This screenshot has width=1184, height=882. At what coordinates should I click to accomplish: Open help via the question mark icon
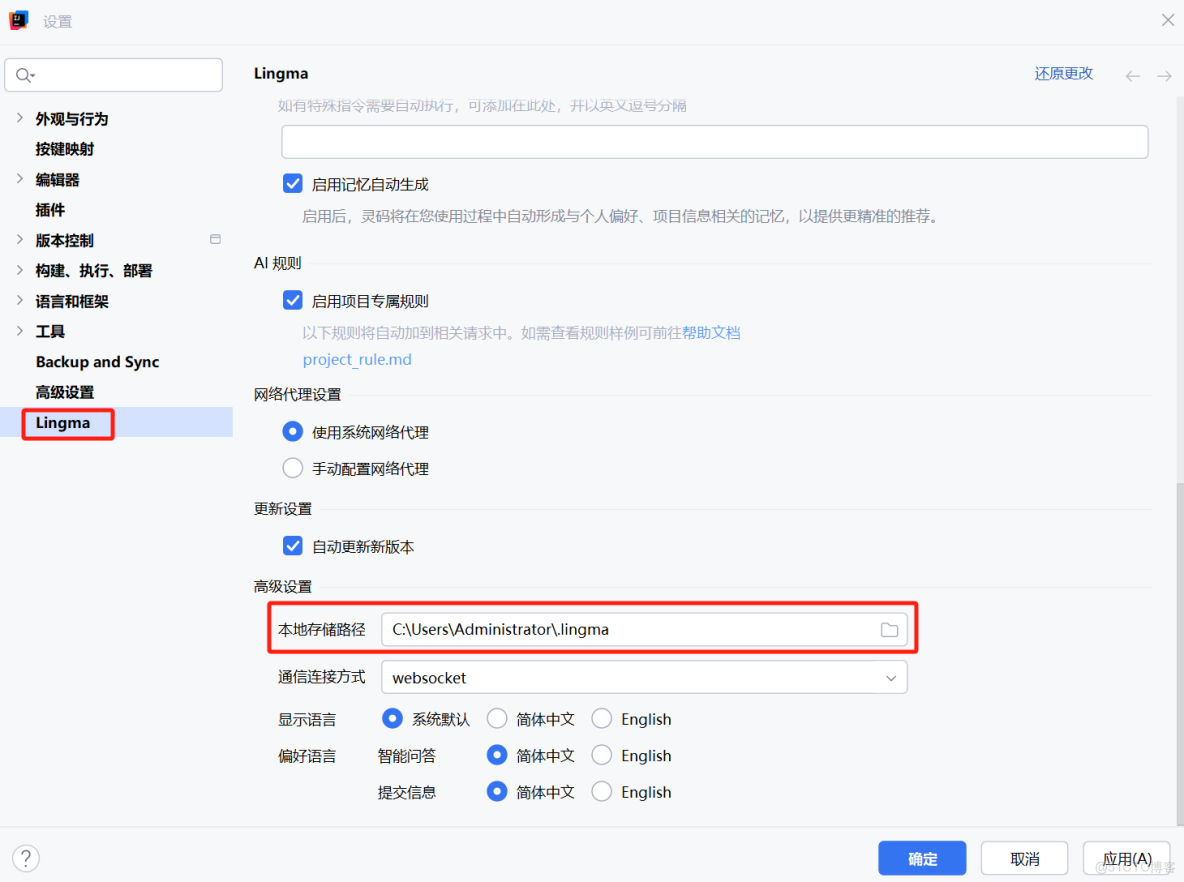pyautogui.click(x=25, y=858)
